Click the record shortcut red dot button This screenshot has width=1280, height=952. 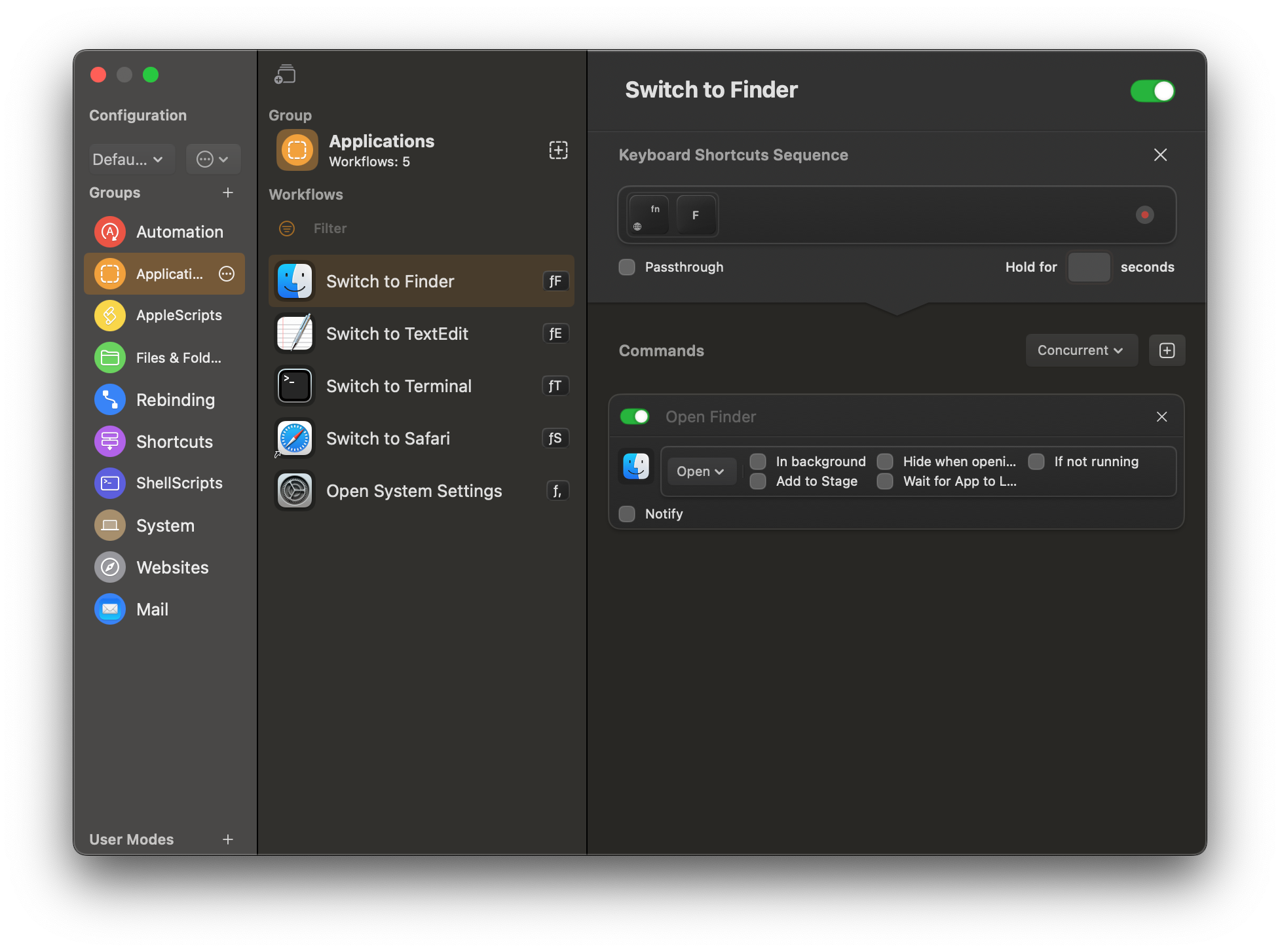tap(1144, 215)
